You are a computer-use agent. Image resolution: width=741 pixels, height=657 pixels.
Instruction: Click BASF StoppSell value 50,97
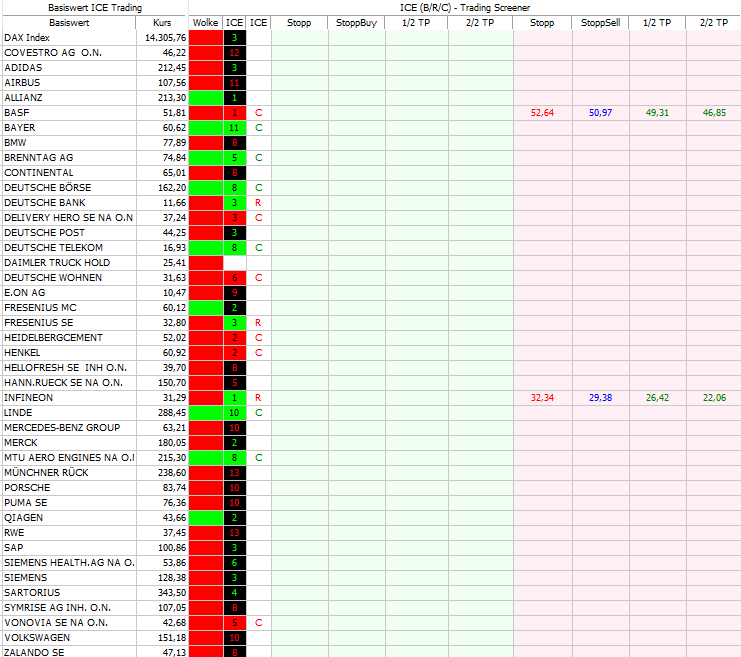tap(600, 113)
